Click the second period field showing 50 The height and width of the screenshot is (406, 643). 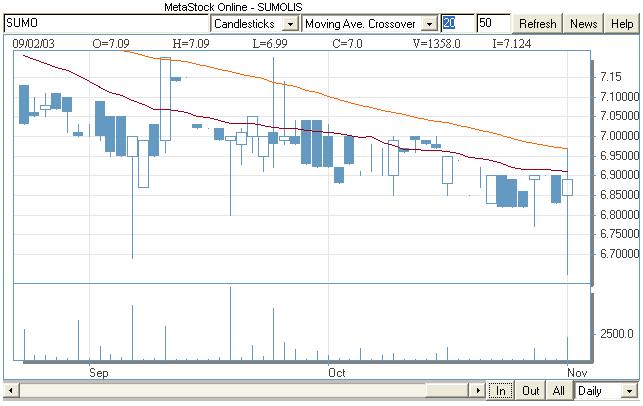point(493,23)
